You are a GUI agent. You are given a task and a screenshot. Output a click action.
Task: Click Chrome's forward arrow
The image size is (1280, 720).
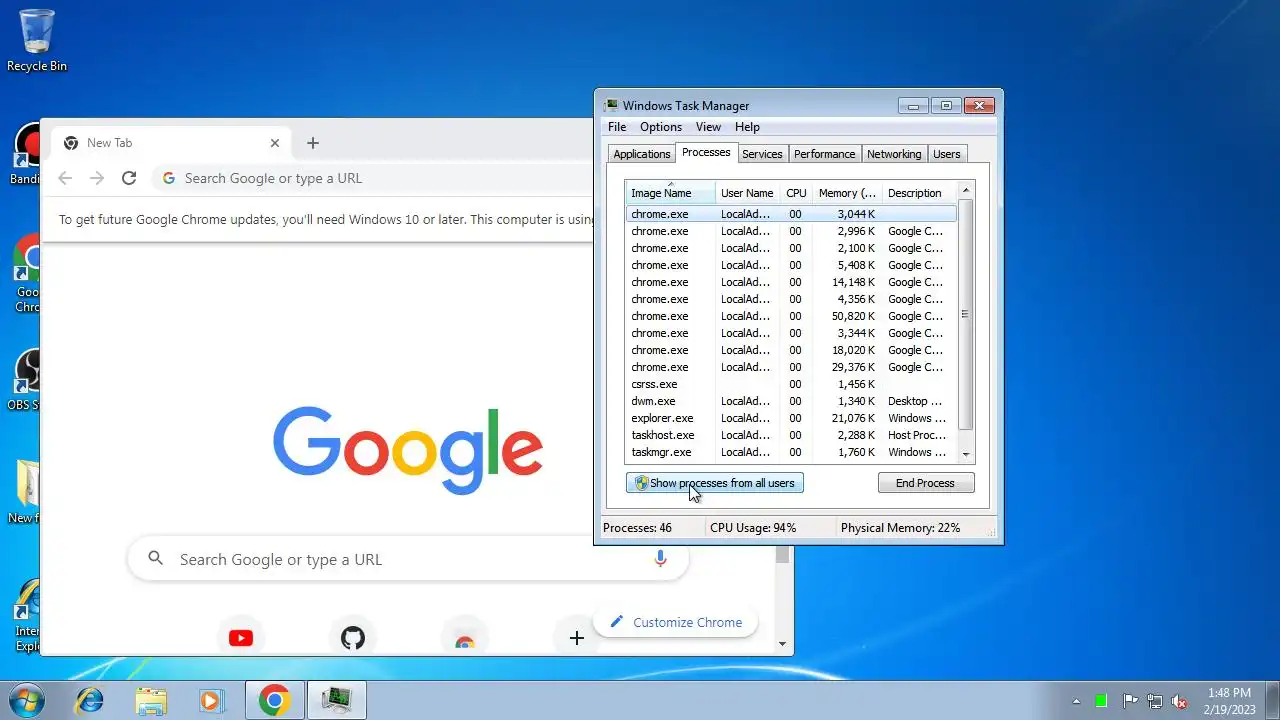point(97,178)
